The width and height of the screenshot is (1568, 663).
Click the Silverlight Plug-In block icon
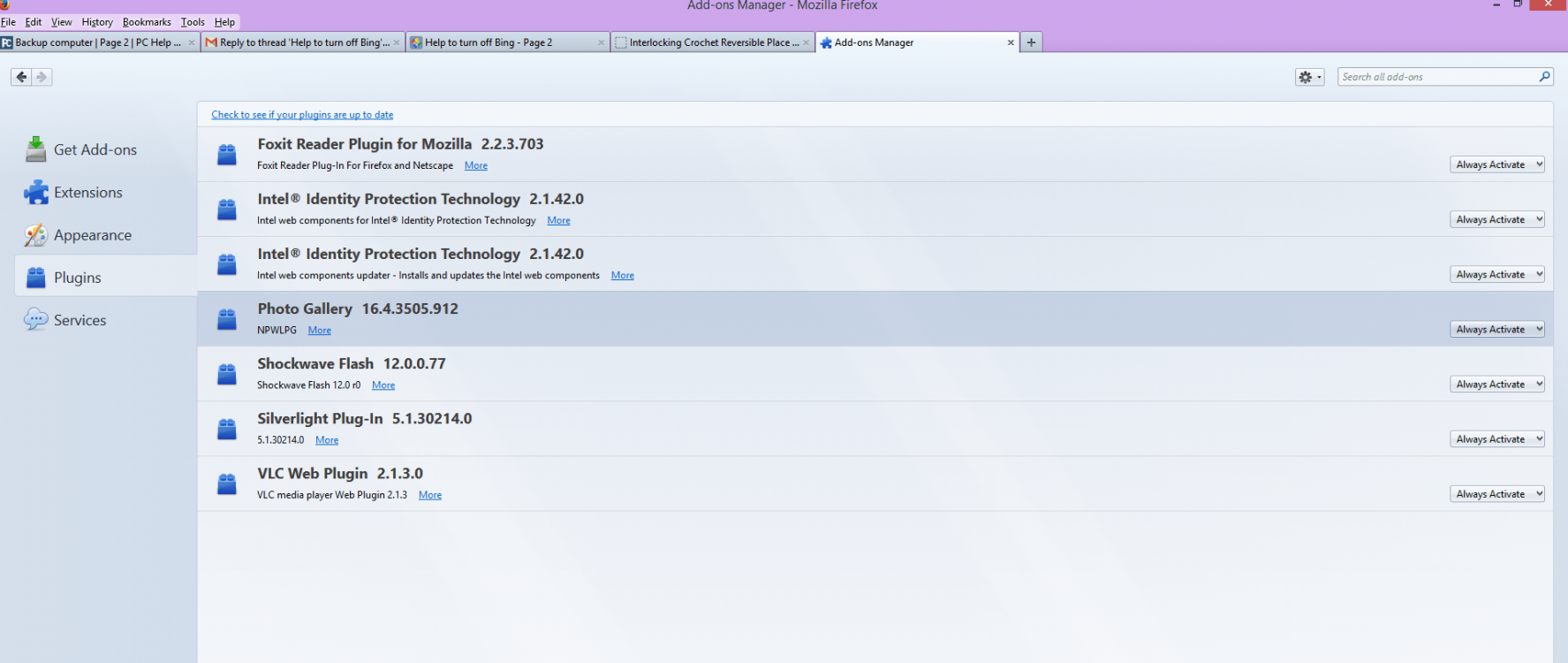(x=227, y=429)
